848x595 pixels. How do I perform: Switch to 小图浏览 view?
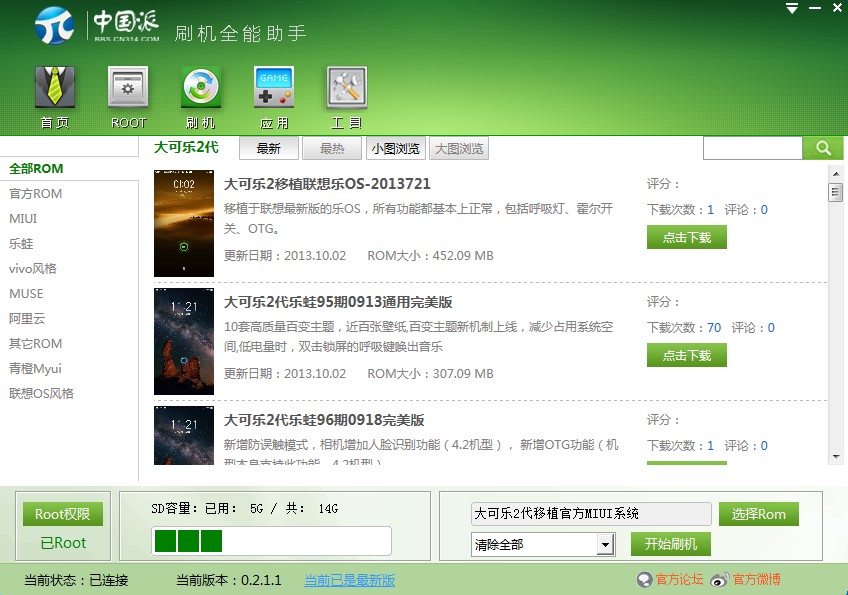coord(396,149)
